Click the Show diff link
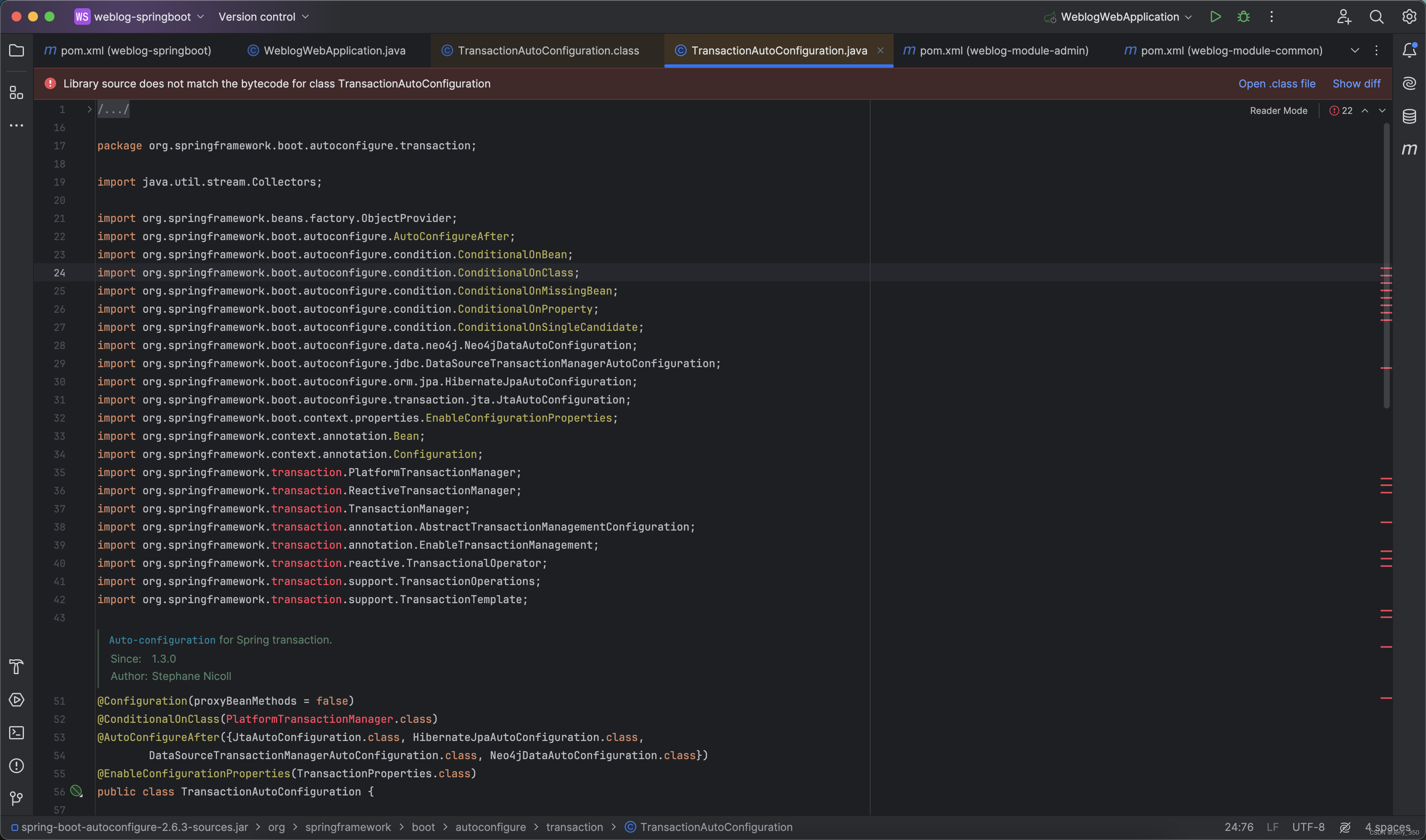This screenshot has width=1426, height=840. tap(1356, 84)
